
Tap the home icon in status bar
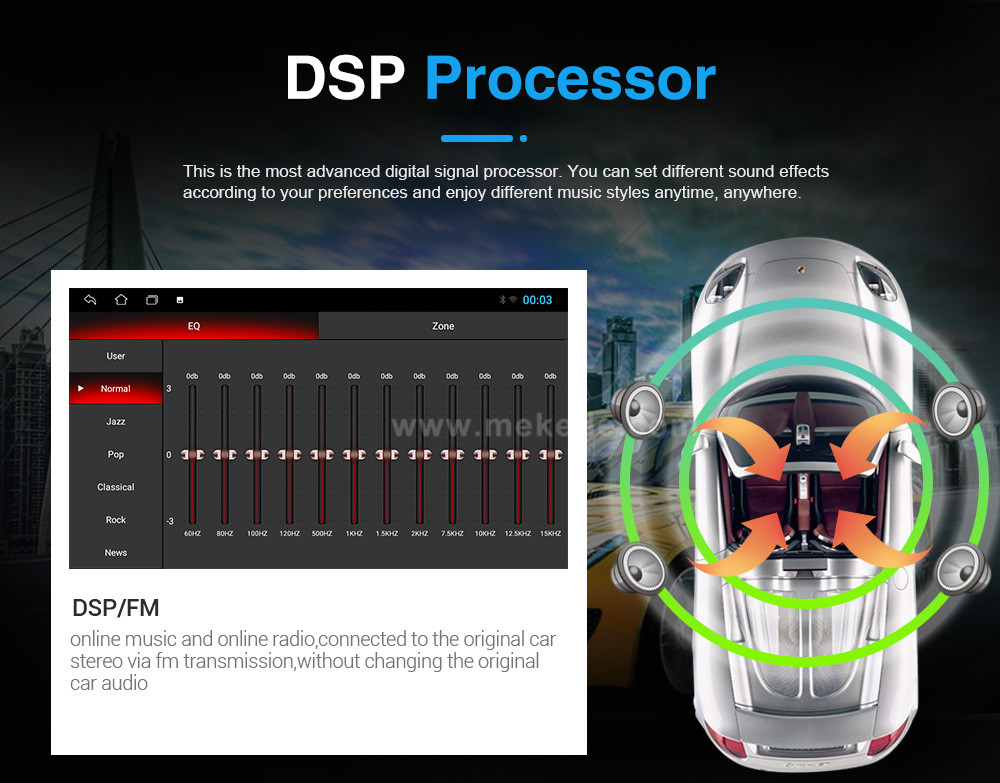tap(121, 300)
